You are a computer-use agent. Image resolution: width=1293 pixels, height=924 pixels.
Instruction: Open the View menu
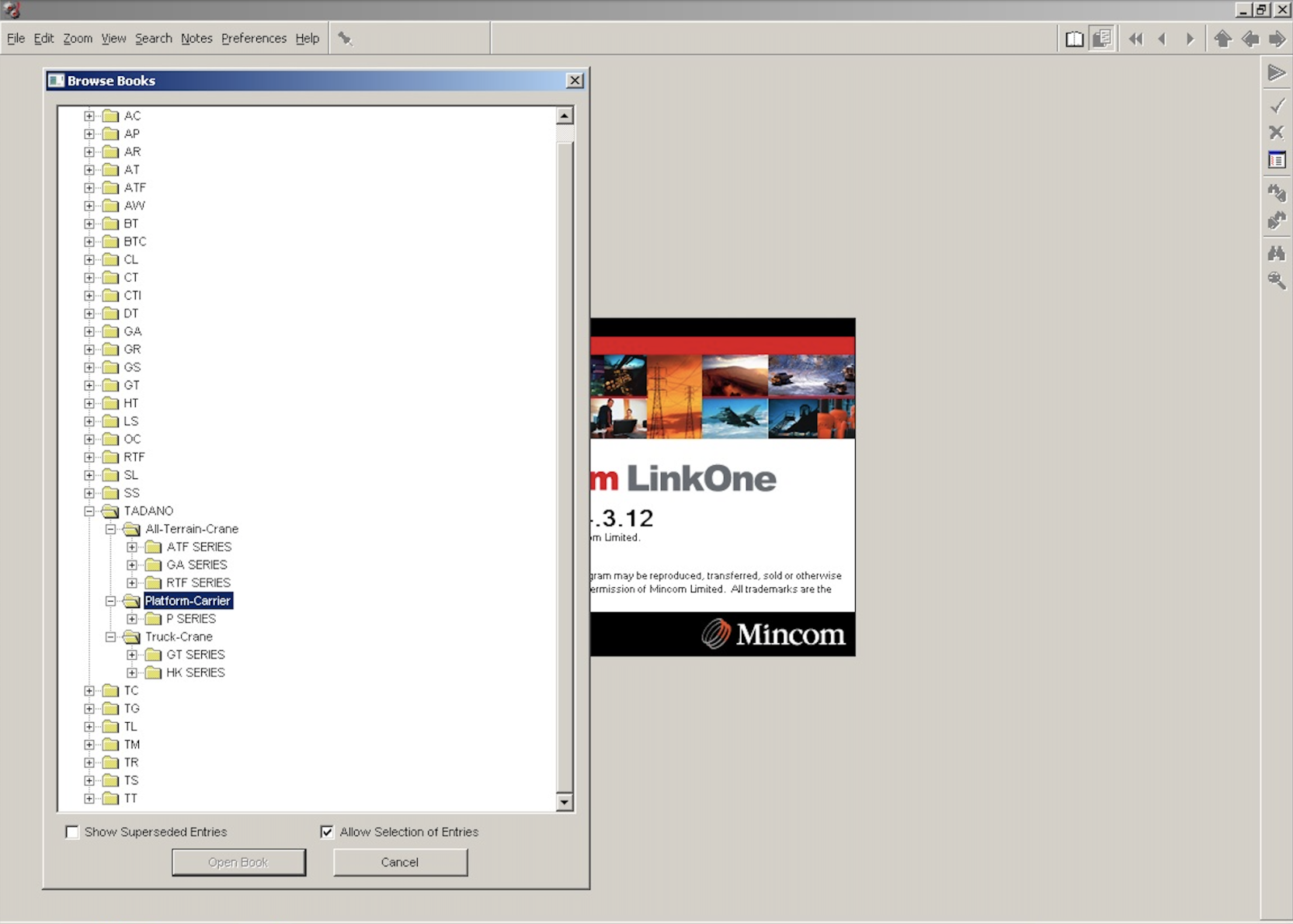tap(113, 38)
